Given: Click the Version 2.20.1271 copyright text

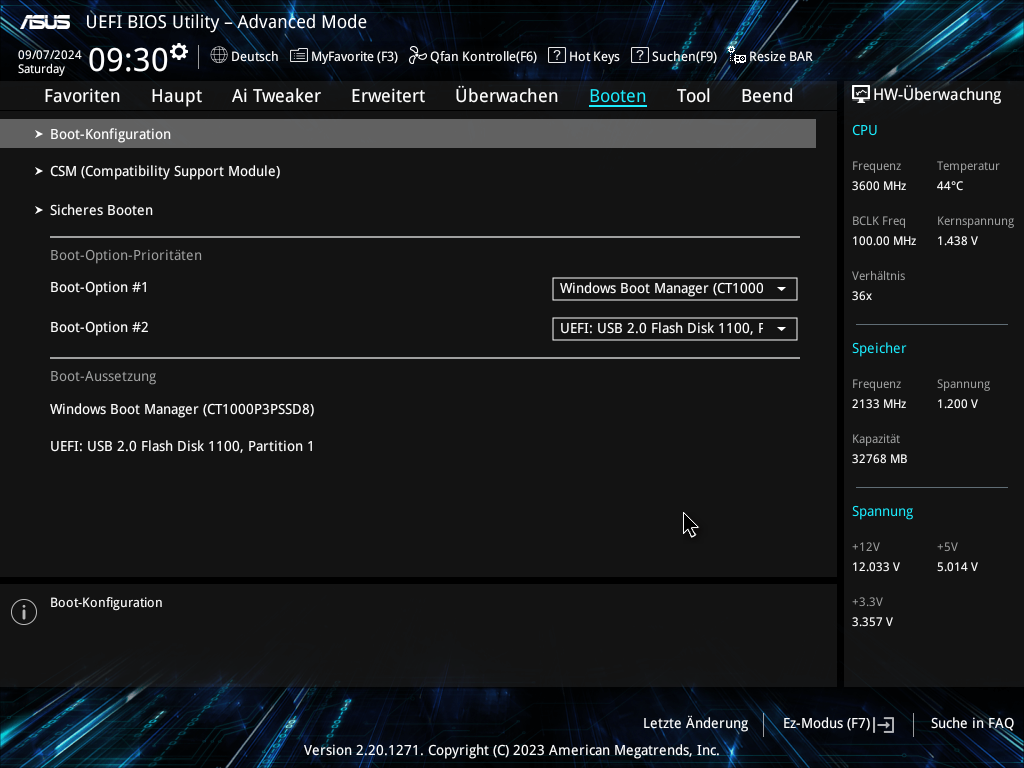Looking at the screenshot, I should tap(511, 750).
